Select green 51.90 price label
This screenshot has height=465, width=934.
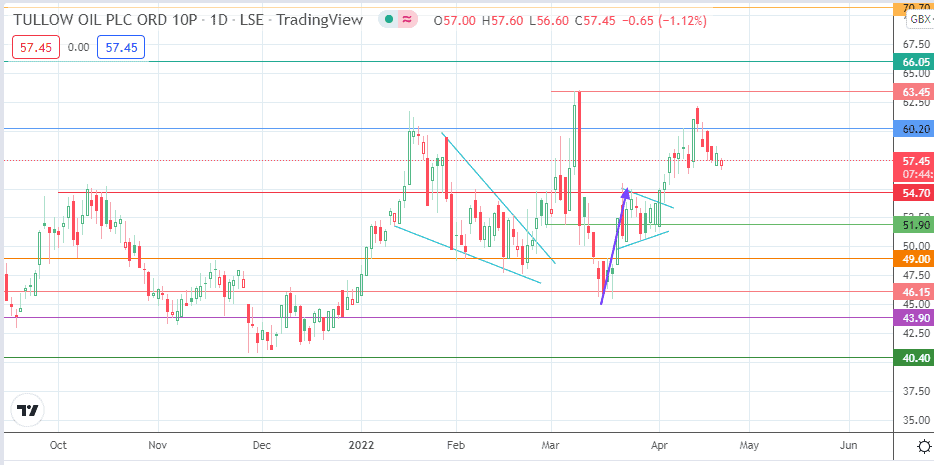914,226
